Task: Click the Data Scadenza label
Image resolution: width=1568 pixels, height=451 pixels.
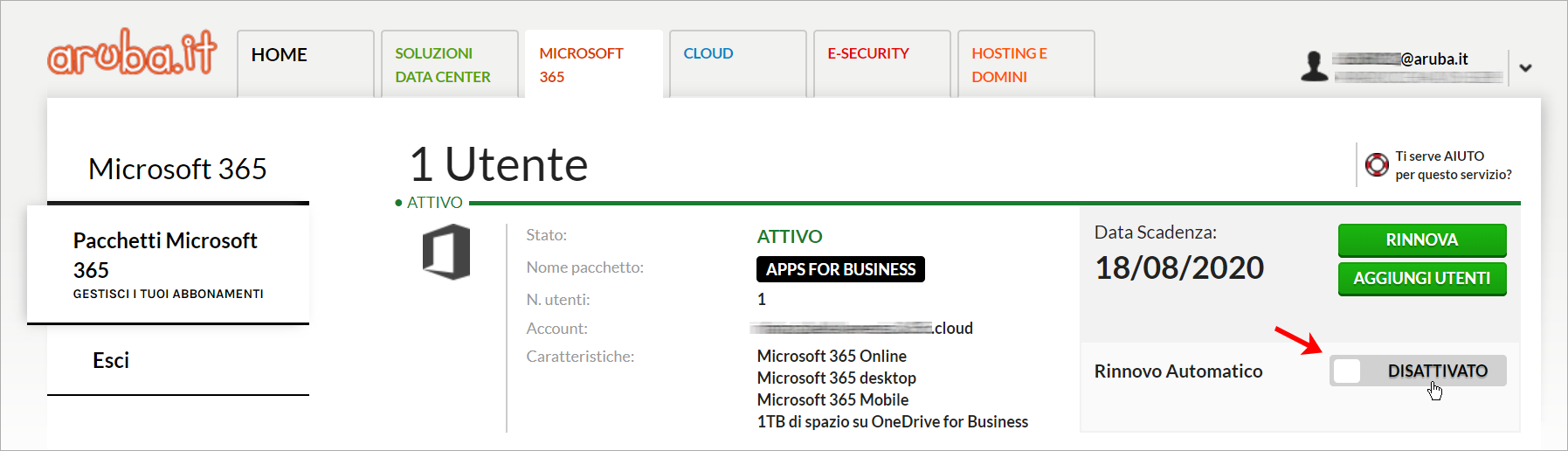Action: coord(1155,232)
